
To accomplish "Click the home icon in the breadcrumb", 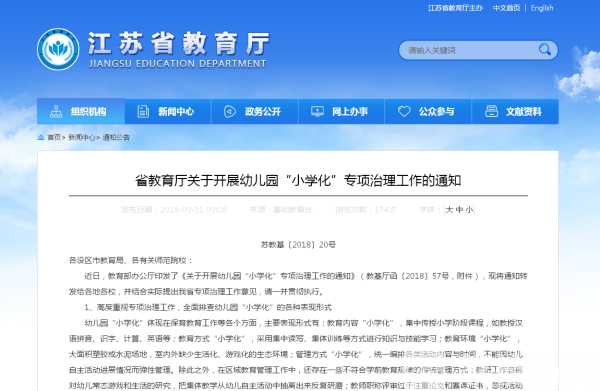I will tap(41, 137).
